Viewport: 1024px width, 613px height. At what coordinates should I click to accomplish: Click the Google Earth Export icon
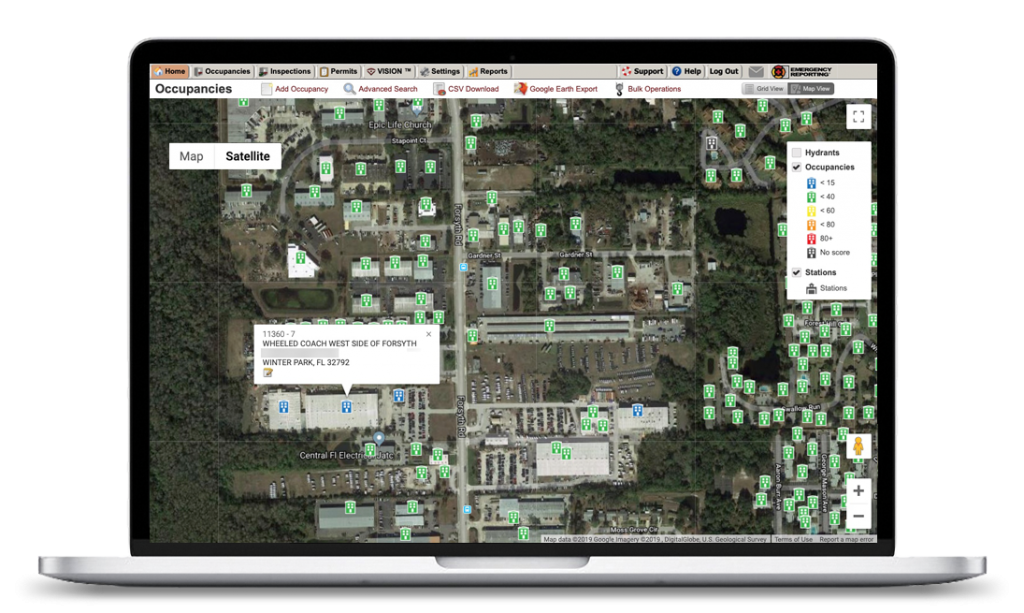(520, 89)
